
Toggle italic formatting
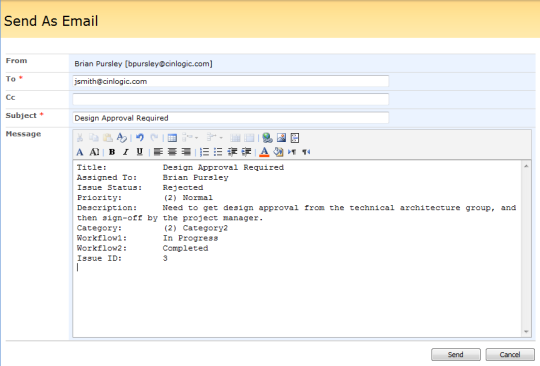(x=126, y=152)
